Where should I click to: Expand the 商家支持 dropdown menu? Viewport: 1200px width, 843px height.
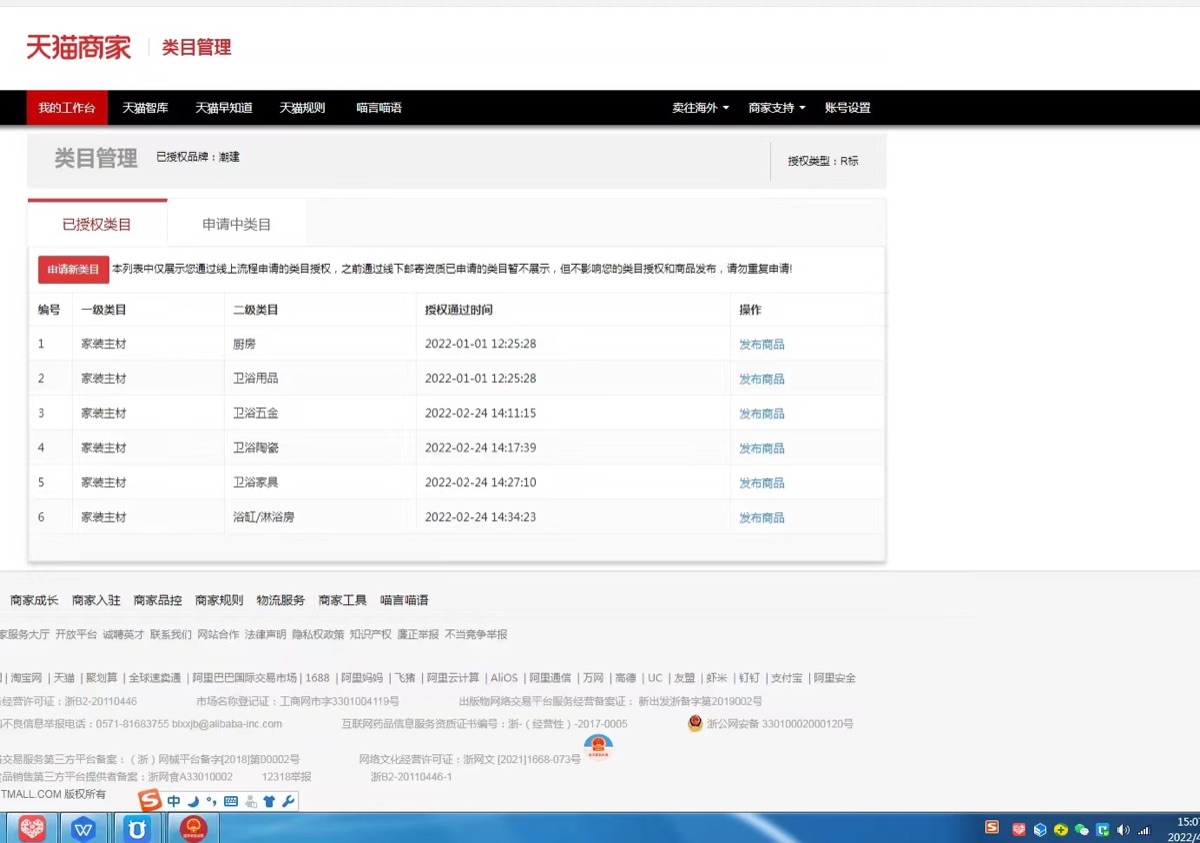click(777, 108)
